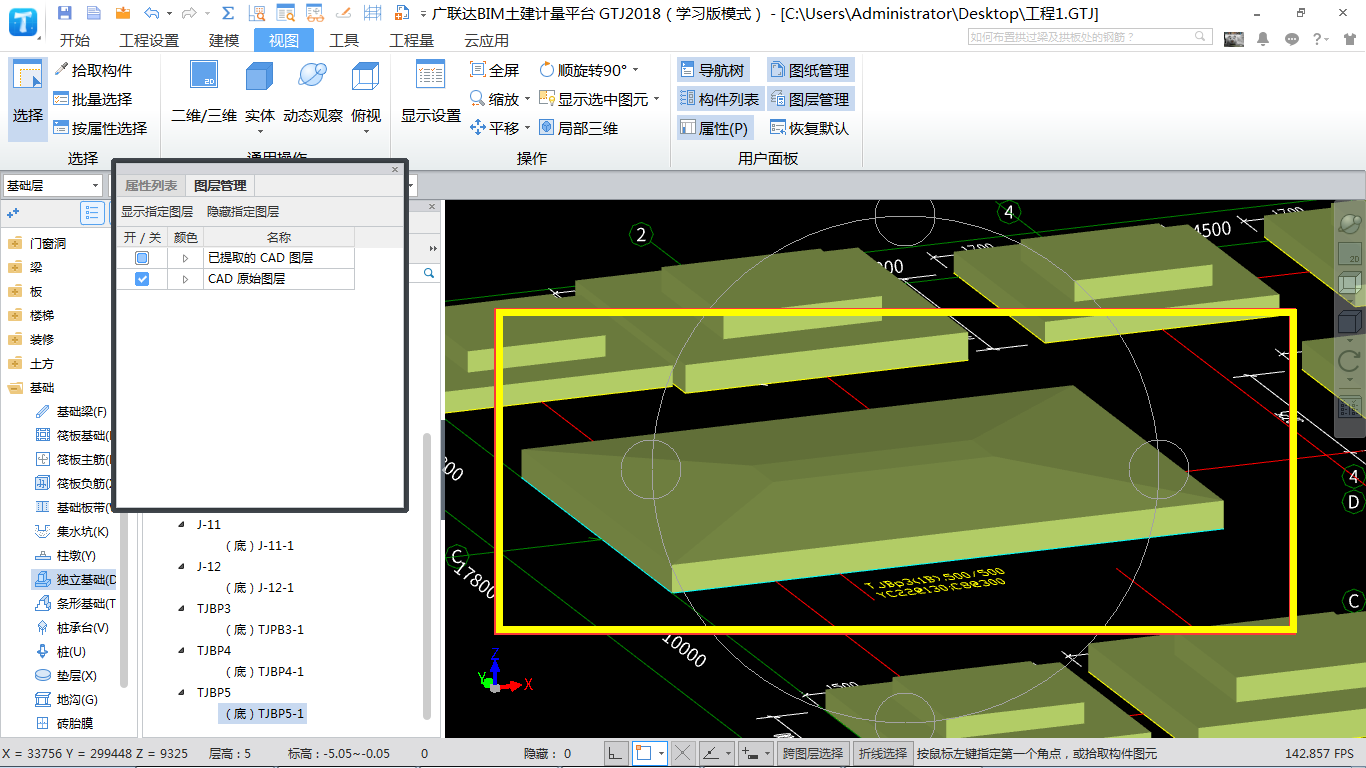Open the 建模 ribbon tab

(224, 40)
